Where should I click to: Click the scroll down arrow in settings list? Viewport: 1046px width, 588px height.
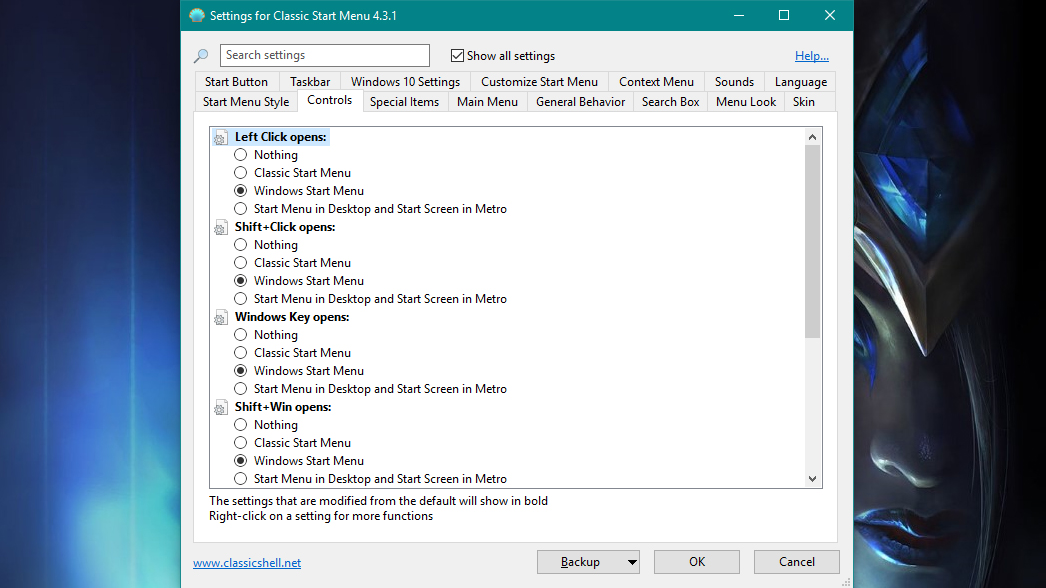coord(812,479)
